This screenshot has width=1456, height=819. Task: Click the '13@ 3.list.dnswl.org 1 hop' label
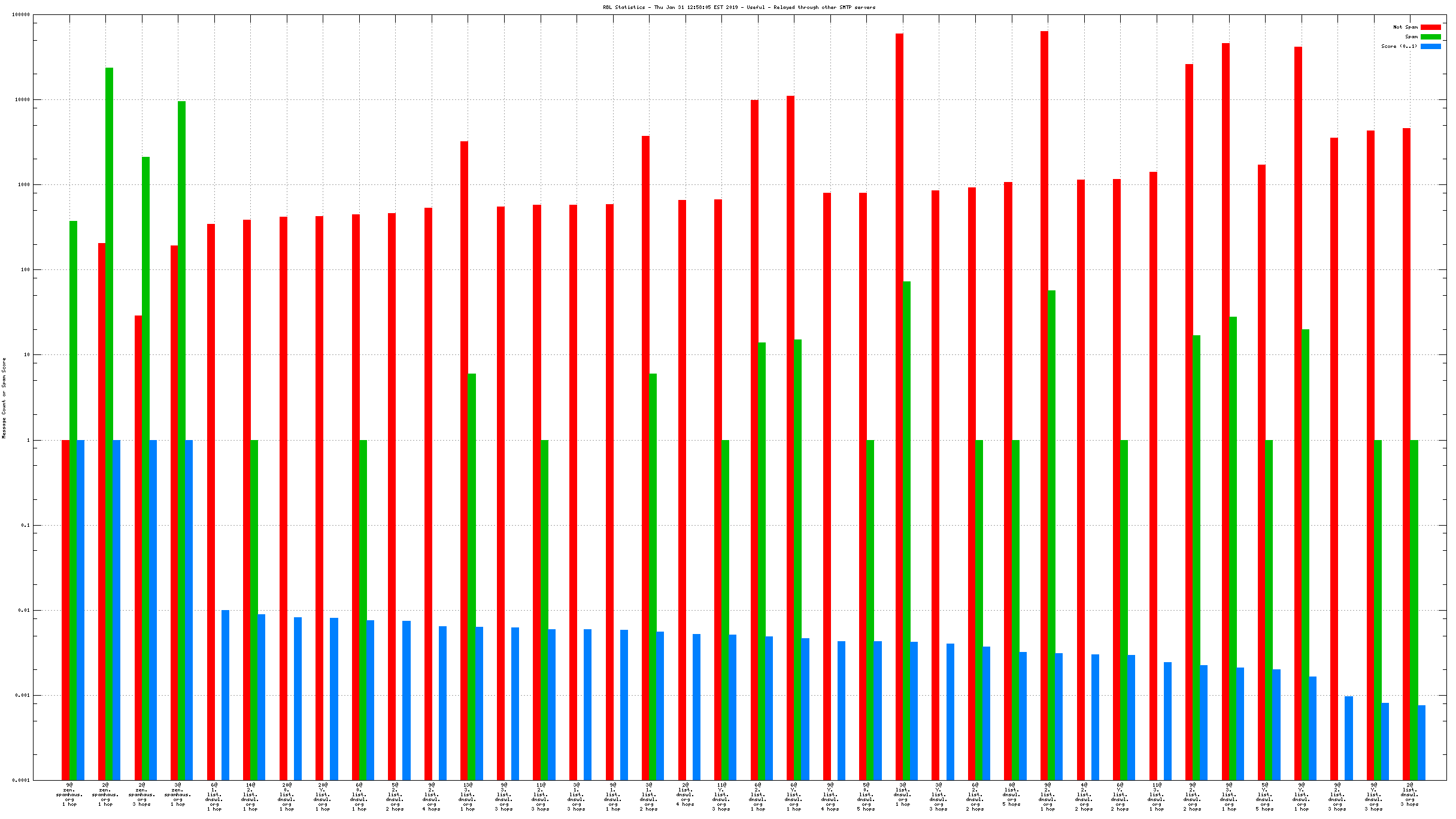pyautogui.click(x=468, y=796)
